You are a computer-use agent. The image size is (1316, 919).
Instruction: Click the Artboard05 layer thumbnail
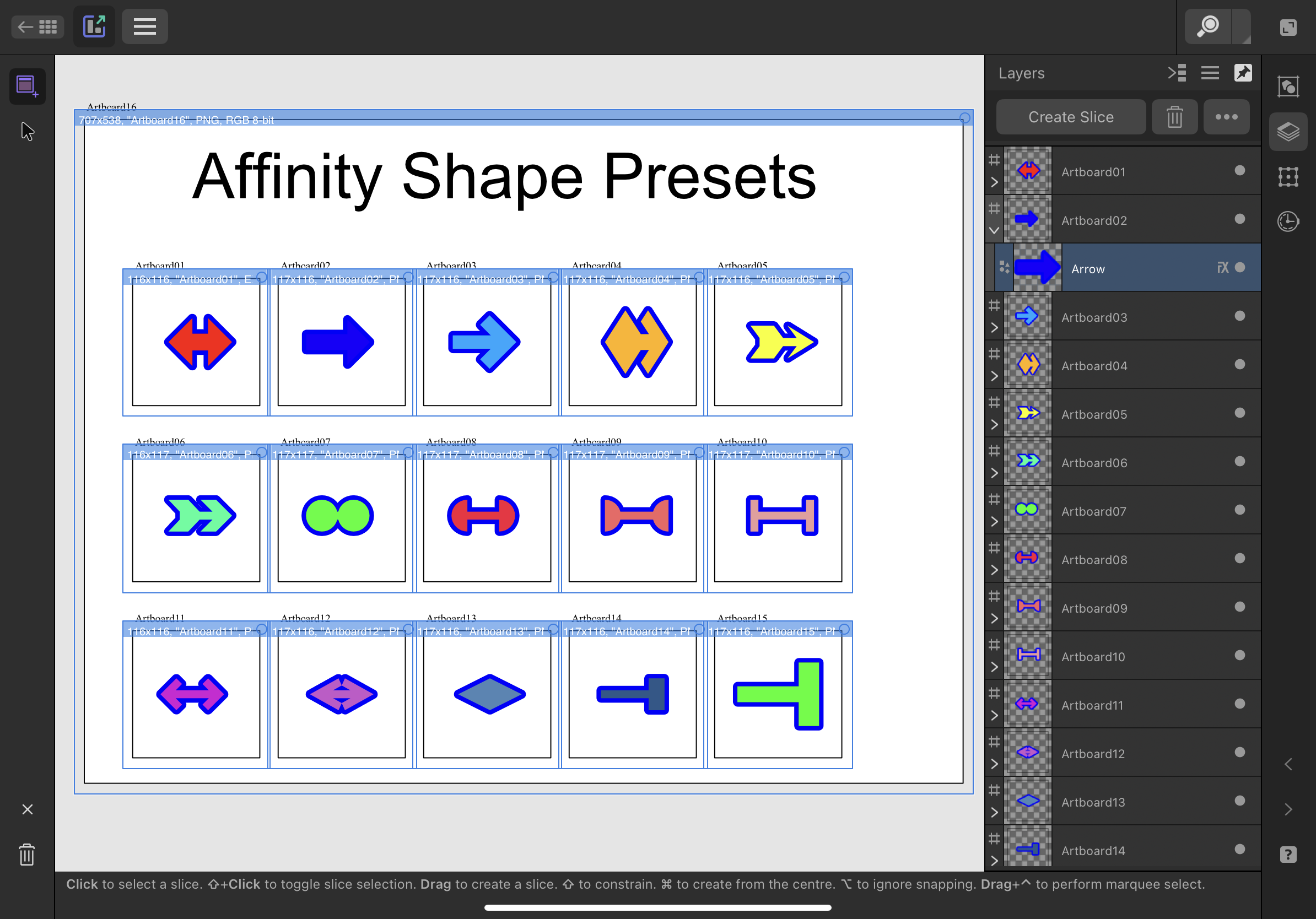[x=1028, y=413]
